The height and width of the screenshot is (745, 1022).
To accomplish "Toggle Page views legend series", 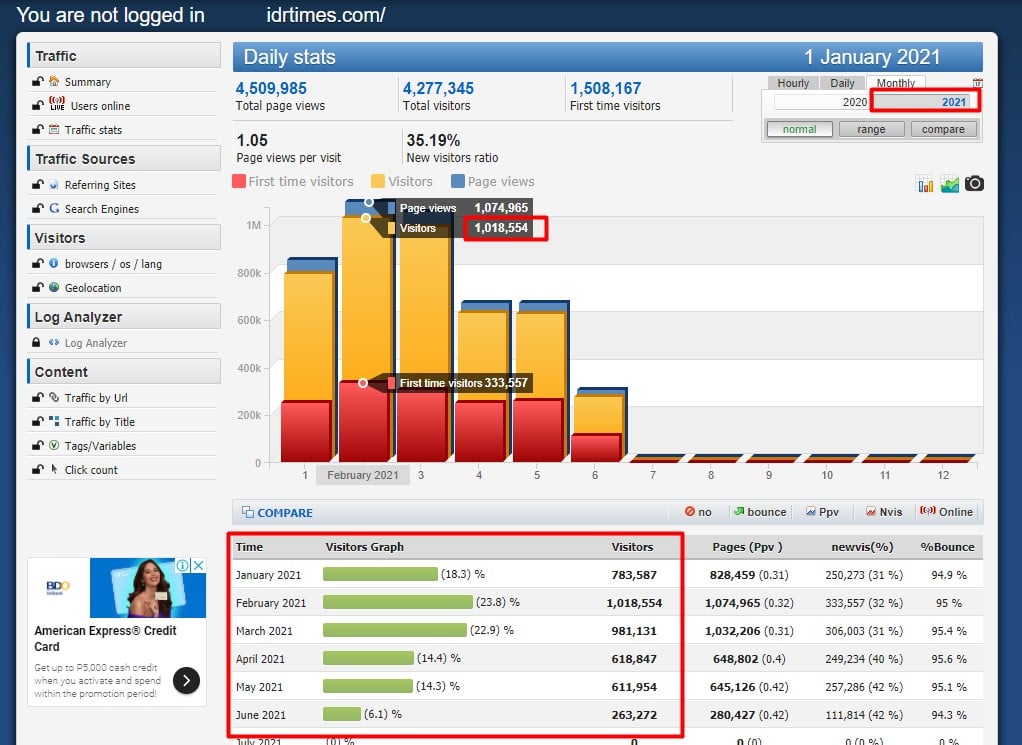I will click(492, 182).
